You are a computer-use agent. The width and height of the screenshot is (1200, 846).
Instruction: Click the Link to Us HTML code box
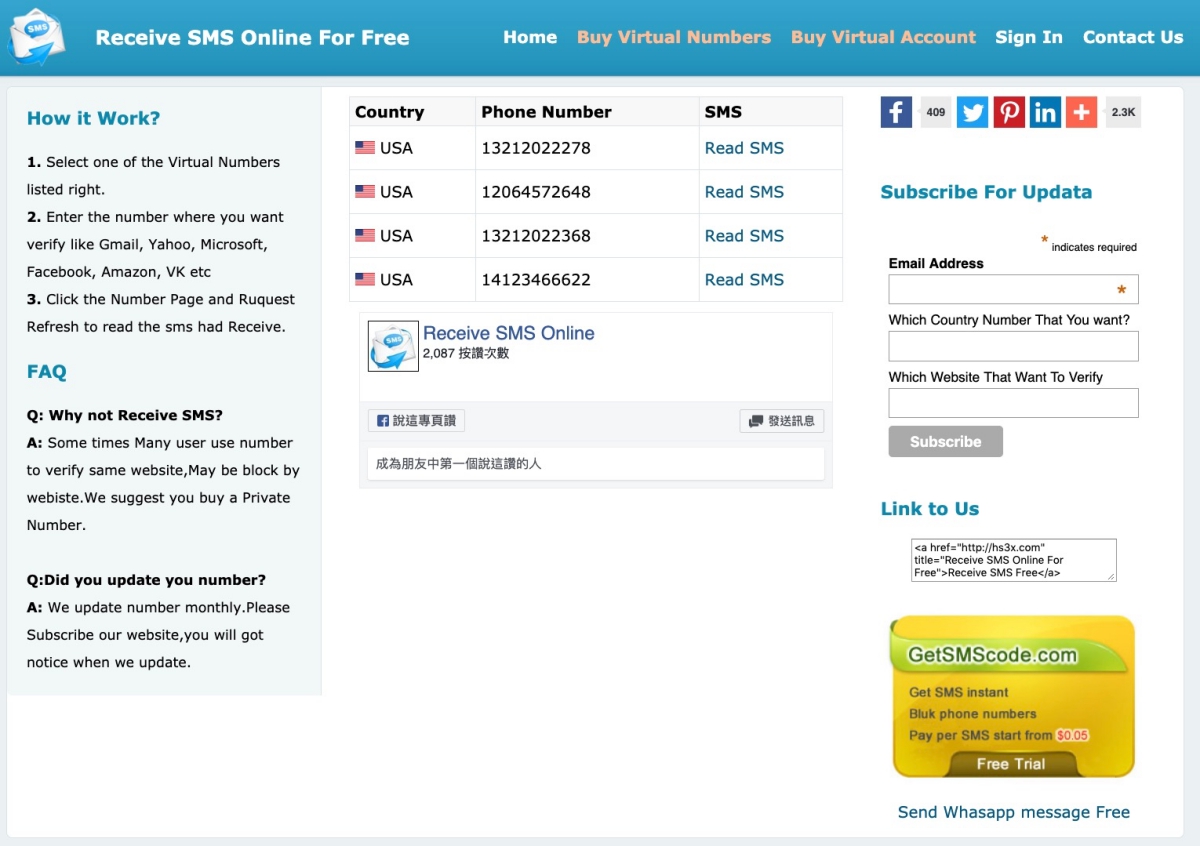click(1013, 560)
